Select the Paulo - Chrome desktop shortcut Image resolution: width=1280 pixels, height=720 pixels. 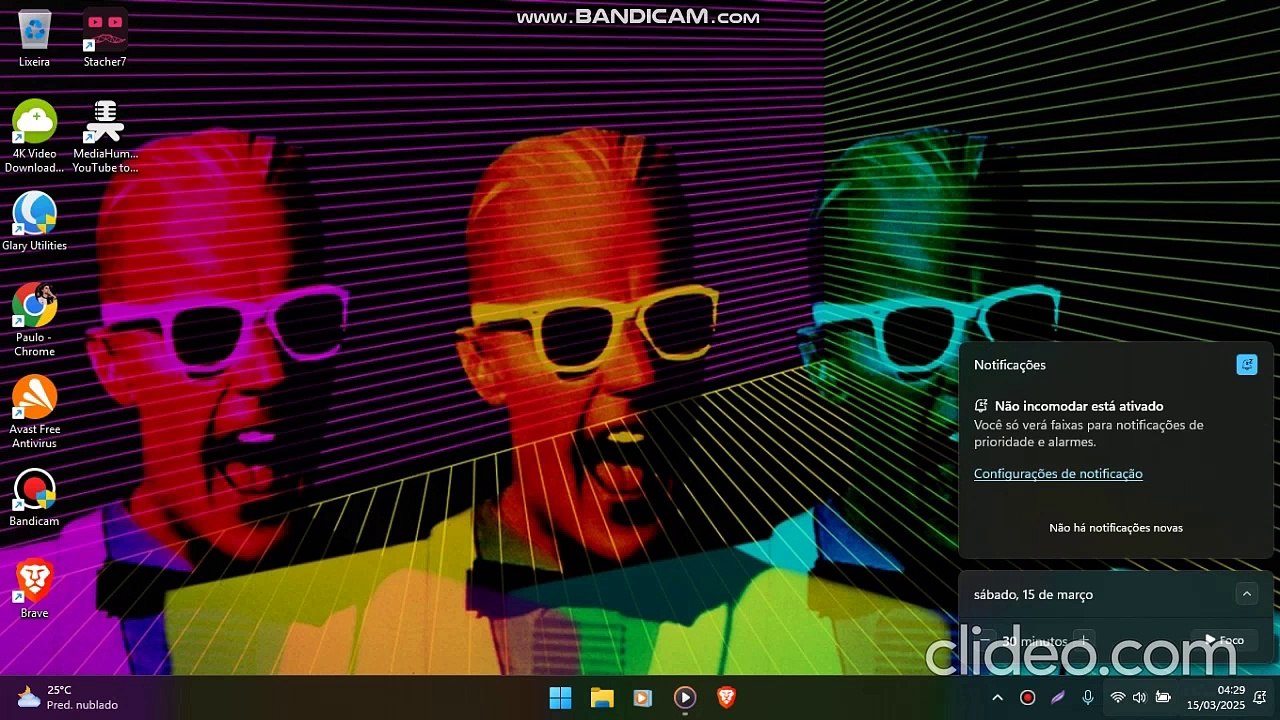click(x=34, y=320)
